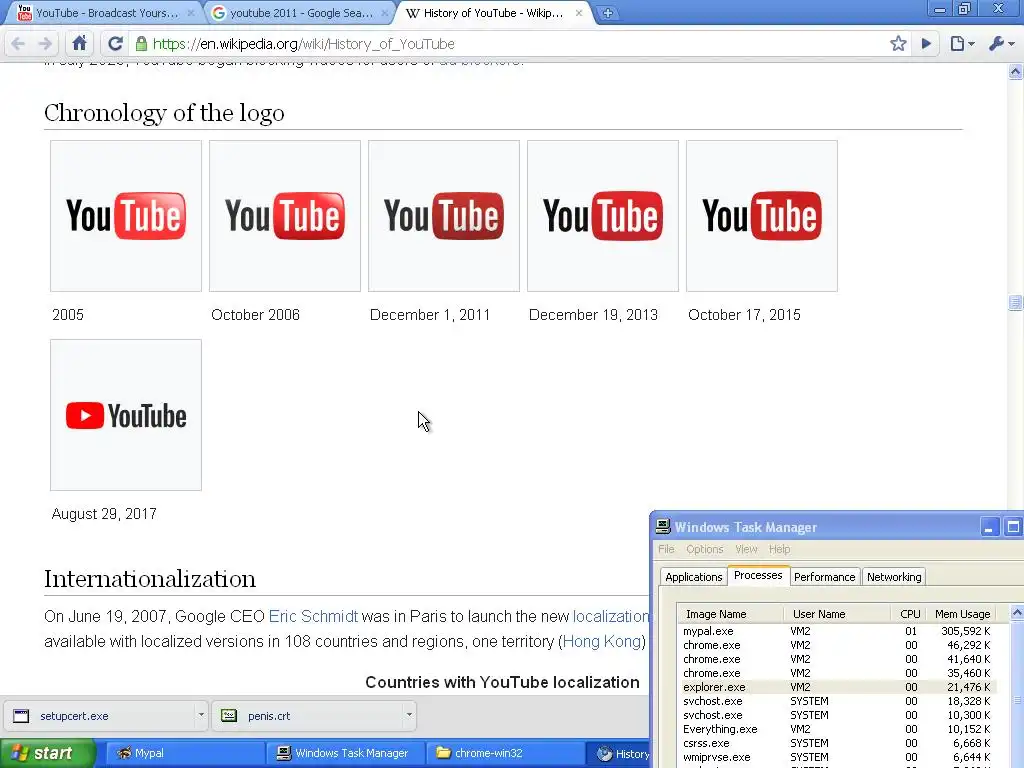
Task: Open Task Manager Options menu
Action: (705, 549)
